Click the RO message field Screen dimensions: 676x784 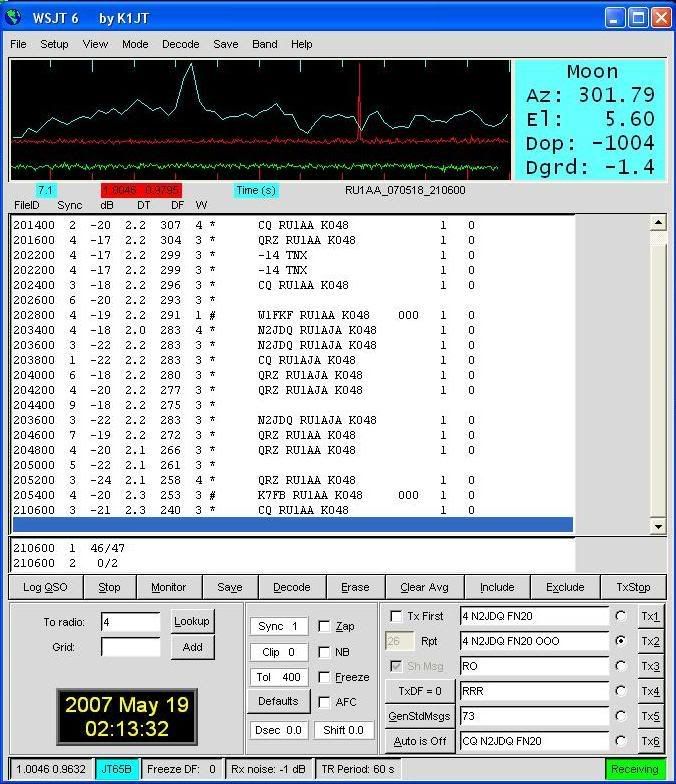coord(534,666)
